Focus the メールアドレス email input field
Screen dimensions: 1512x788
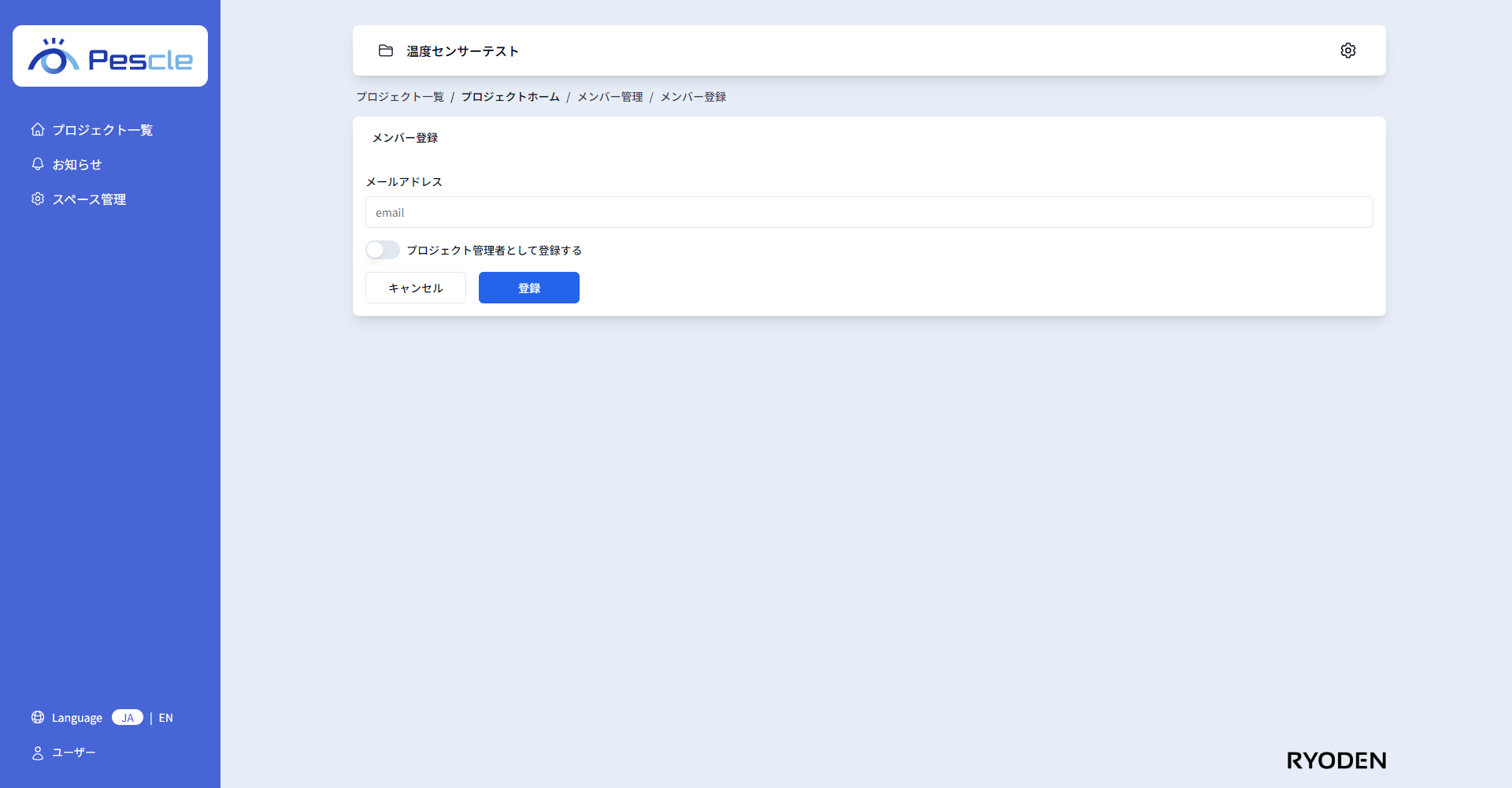click(869, 212)
